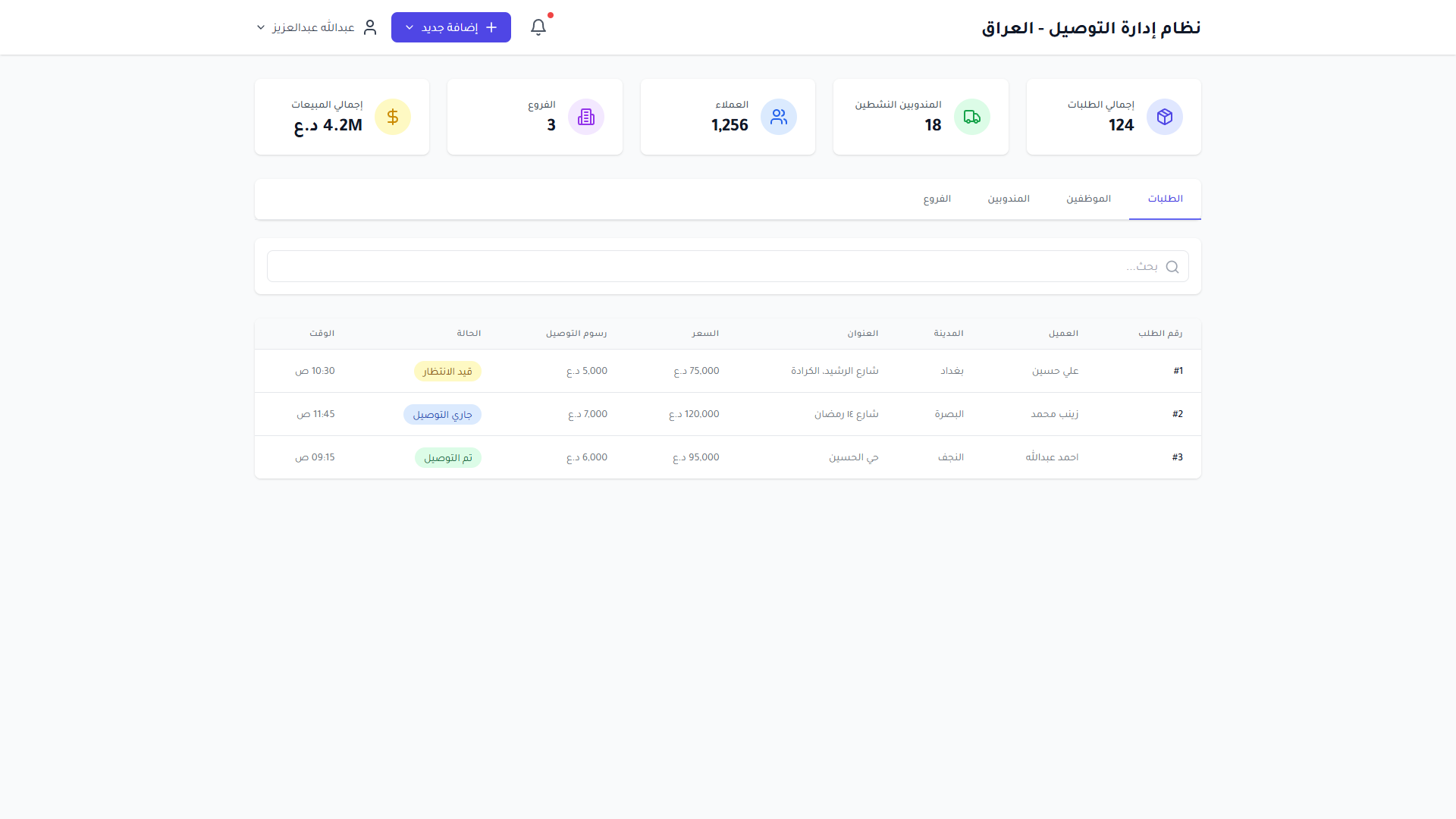Click price 75,000 د.ع
The height and width of the screenshot is (819, 1456).
tap(696, 371)
